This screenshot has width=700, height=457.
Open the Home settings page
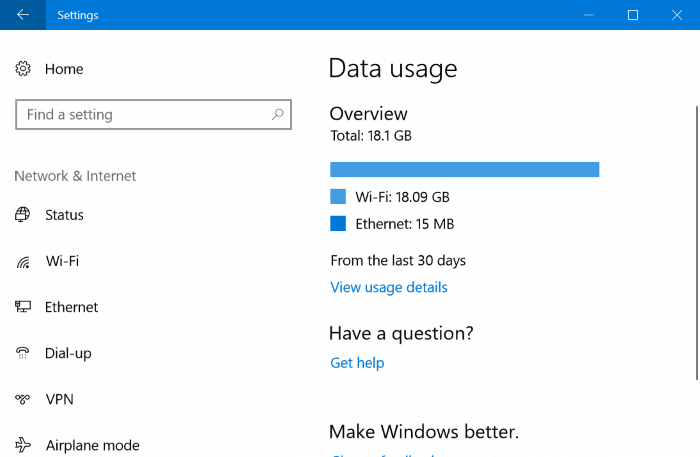(64, 69)
